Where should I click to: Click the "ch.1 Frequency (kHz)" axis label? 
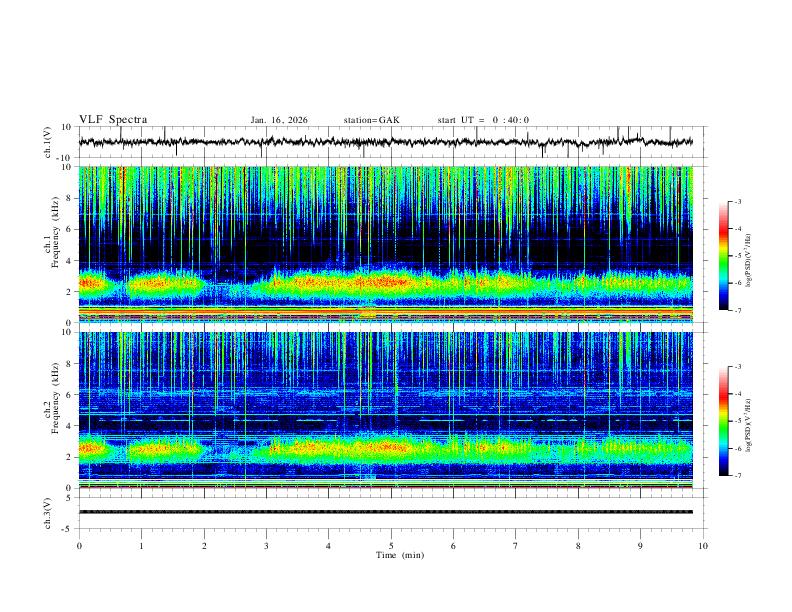(x=52, y=232)
